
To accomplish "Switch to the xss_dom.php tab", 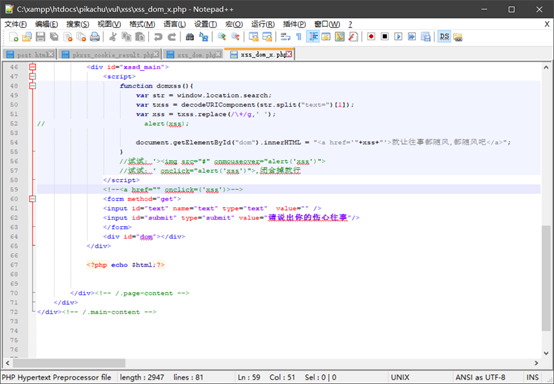I will tap(194, 54).
